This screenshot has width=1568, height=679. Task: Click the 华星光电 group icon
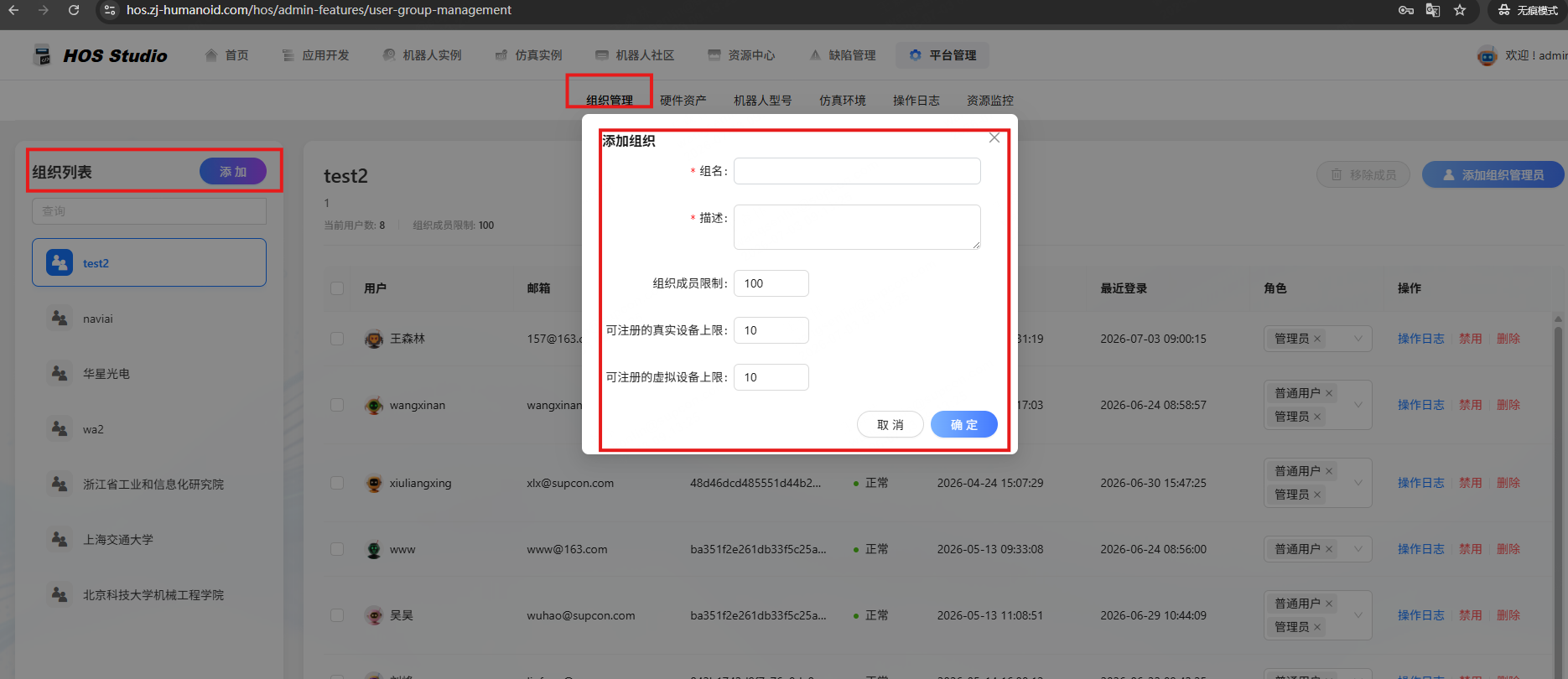60,373
